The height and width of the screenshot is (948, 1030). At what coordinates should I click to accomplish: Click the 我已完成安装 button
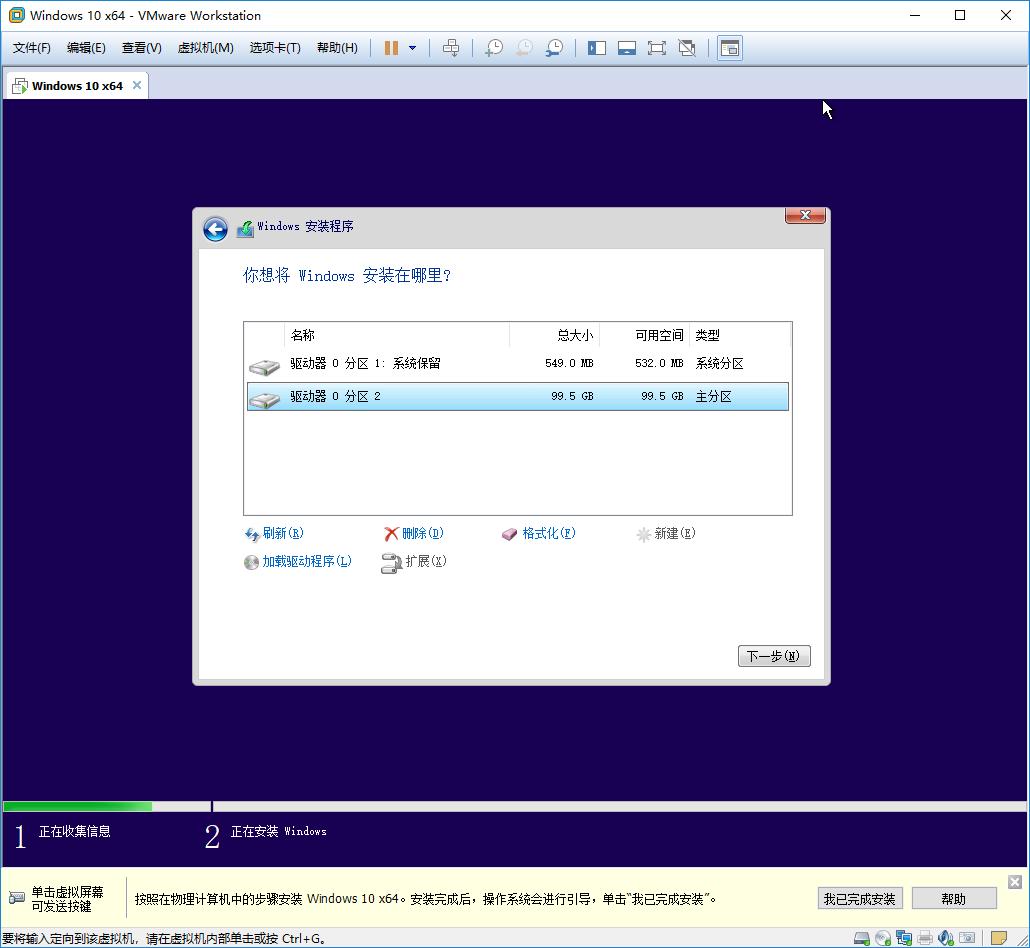[x=859, y=898]
